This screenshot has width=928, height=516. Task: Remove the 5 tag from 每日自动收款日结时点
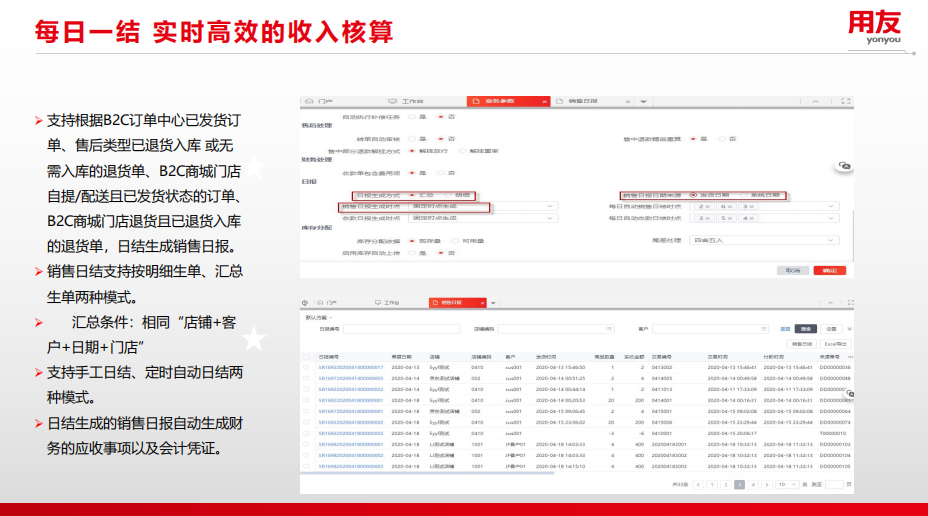pos(730,218)
